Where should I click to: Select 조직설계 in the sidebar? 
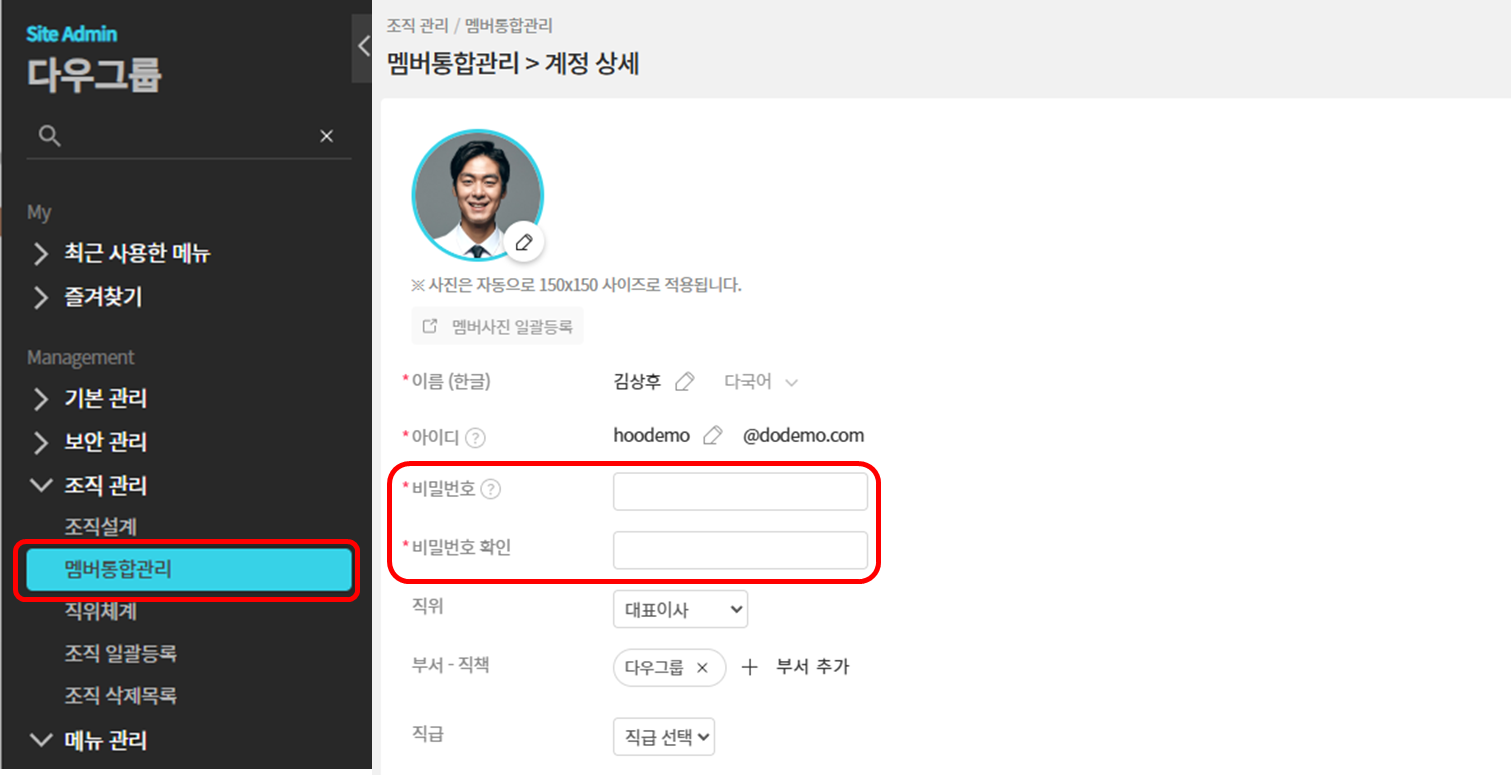pyautogui.click(x=100, y=526)
